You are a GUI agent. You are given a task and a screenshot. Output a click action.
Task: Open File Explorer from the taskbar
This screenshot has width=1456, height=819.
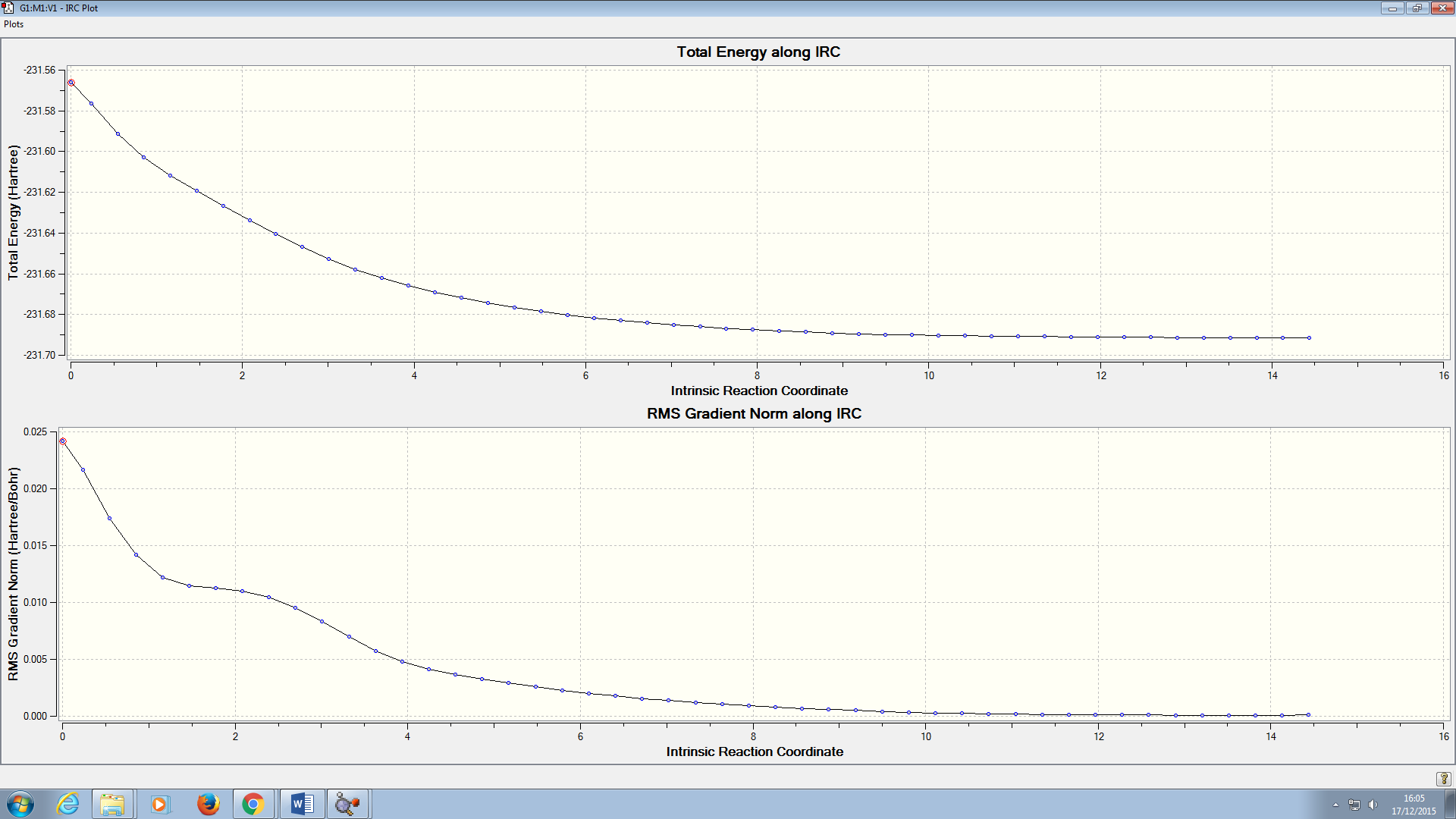(112, 804)
